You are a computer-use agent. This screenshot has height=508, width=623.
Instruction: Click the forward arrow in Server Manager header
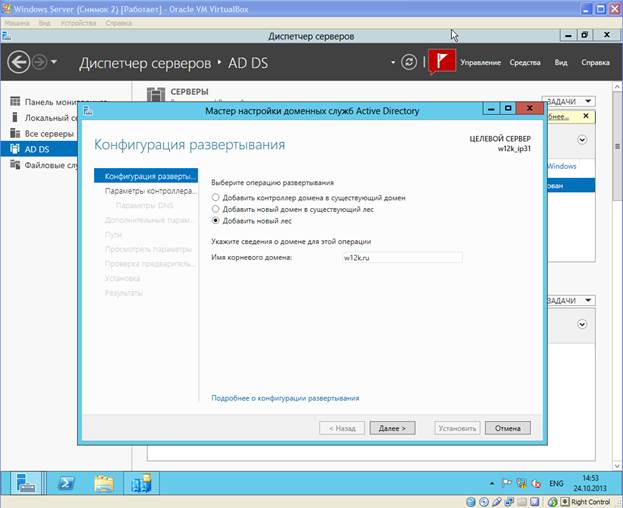40,62
